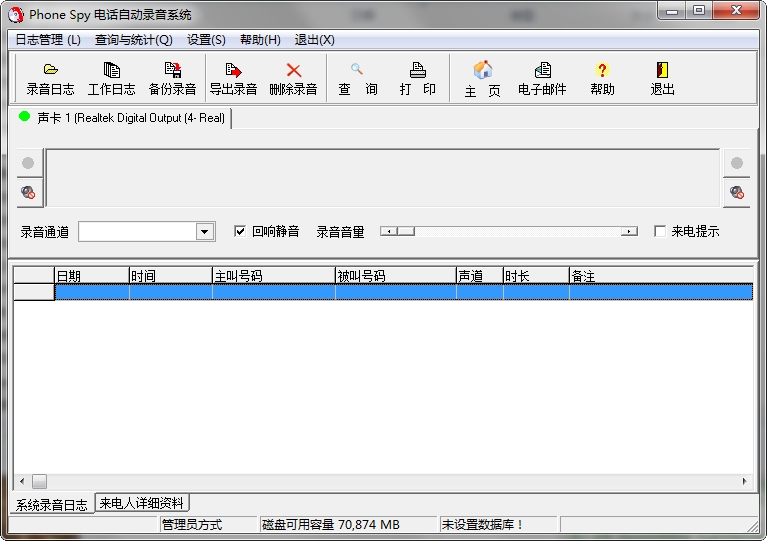
Task: Switch to the 来电人详细资料 tab
Action: 142,503
